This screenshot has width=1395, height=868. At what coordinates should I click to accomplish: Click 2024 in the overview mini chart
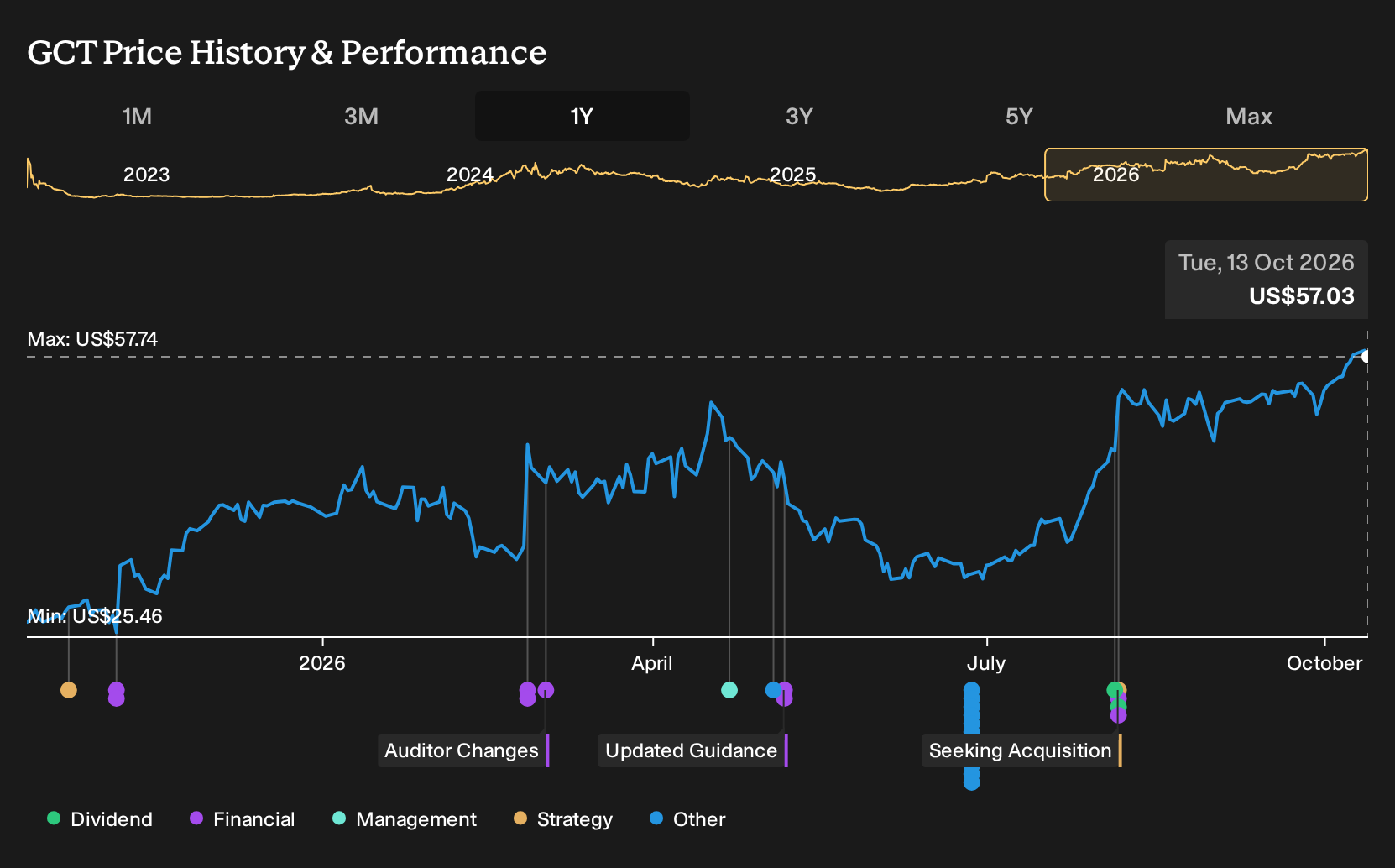[x=469, y=175]
